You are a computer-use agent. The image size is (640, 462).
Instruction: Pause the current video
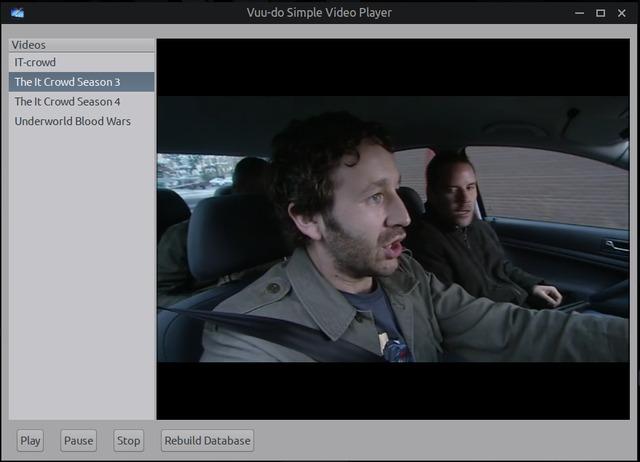coord(78,440)
